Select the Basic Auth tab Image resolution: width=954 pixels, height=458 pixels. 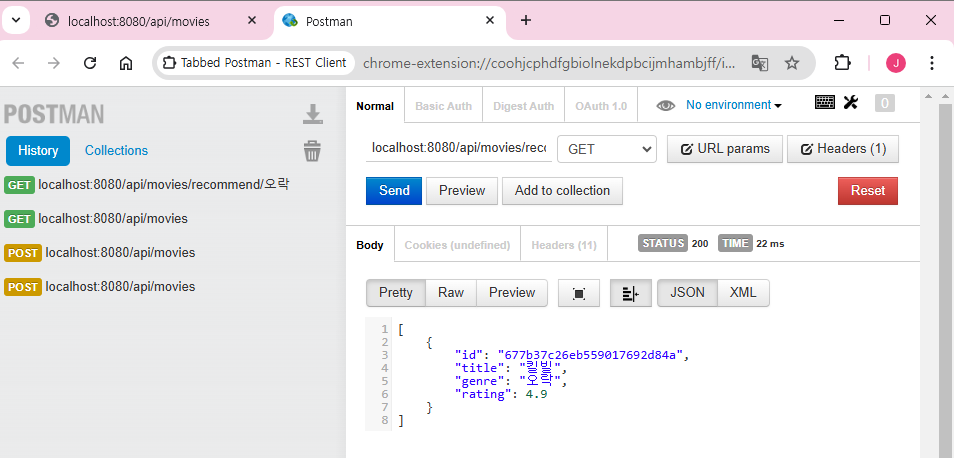[443, 106]
